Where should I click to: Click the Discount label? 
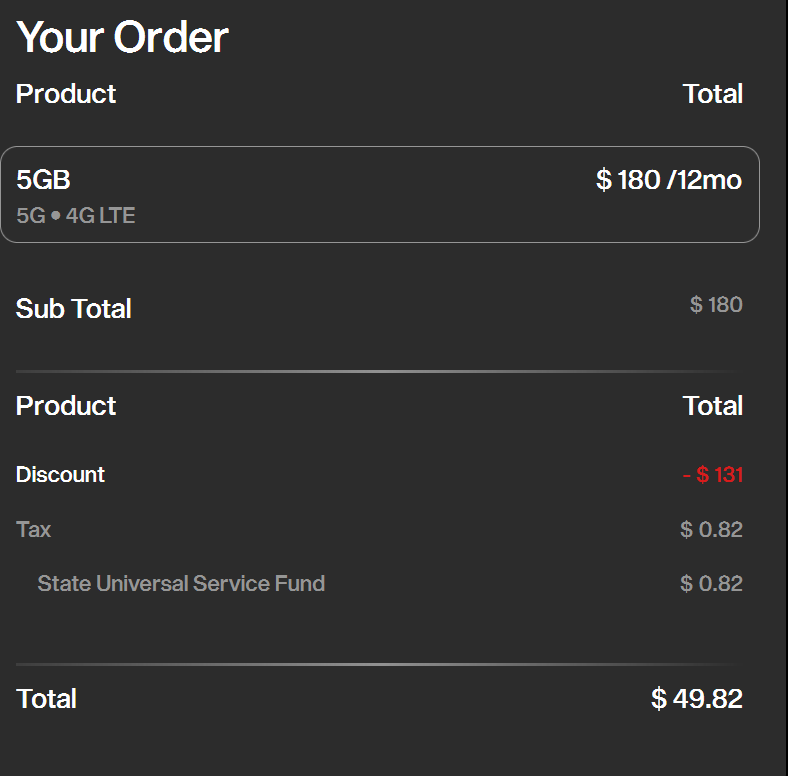60,475
